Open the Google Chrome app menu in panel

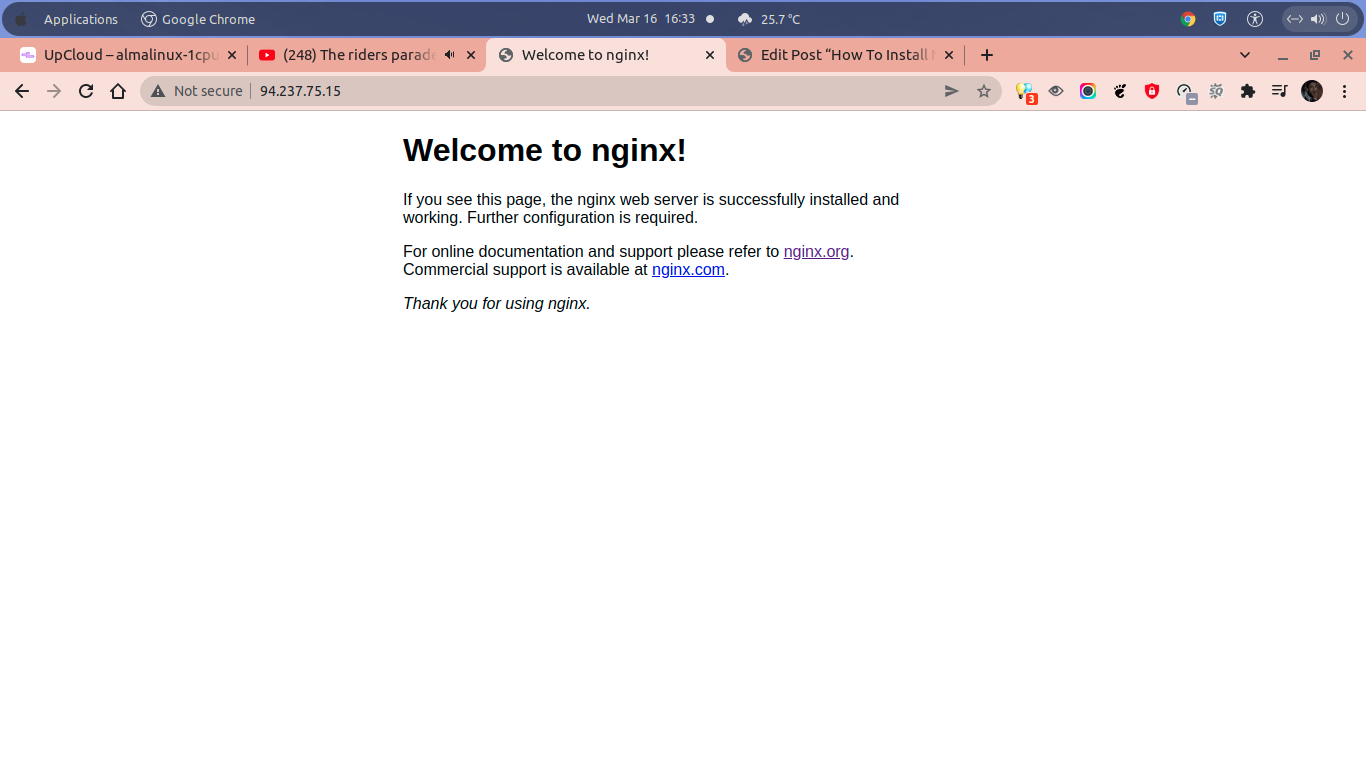pos(198,19)
